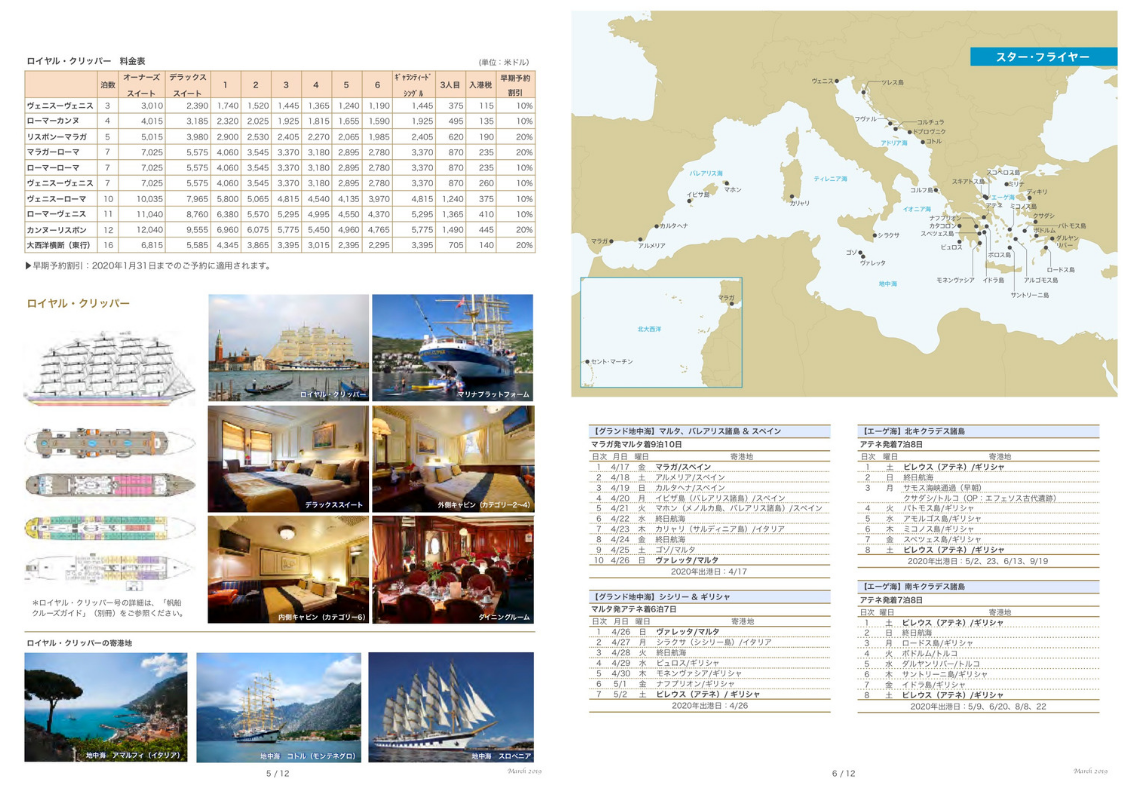Select the サントリーニ島/ギリシャ itinerary row
Screen dimensions: 1123x794
pyautogui.click(x=978, y=674)
